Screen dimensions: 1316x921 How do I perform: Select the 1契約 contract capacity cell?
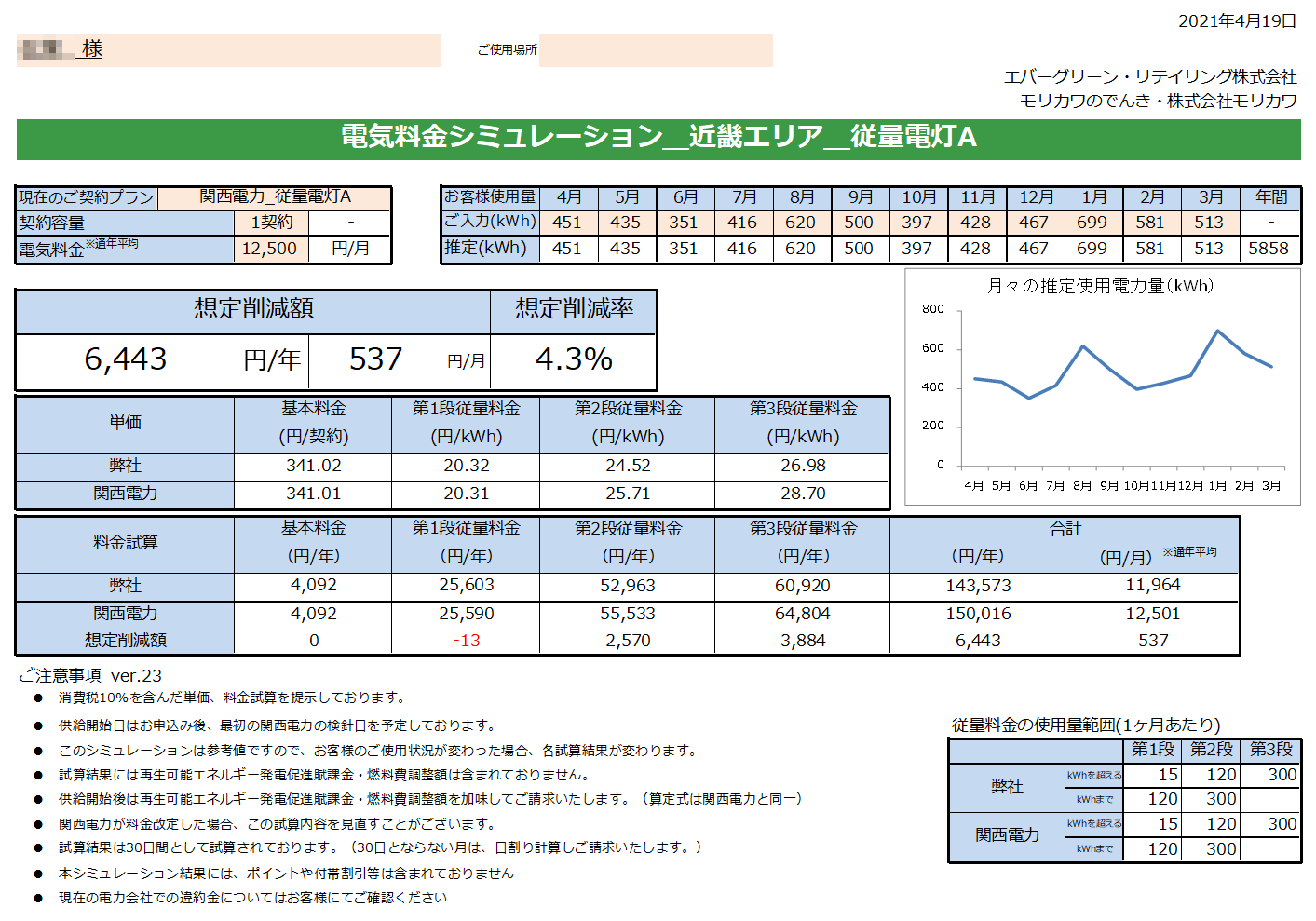point(271,223)
